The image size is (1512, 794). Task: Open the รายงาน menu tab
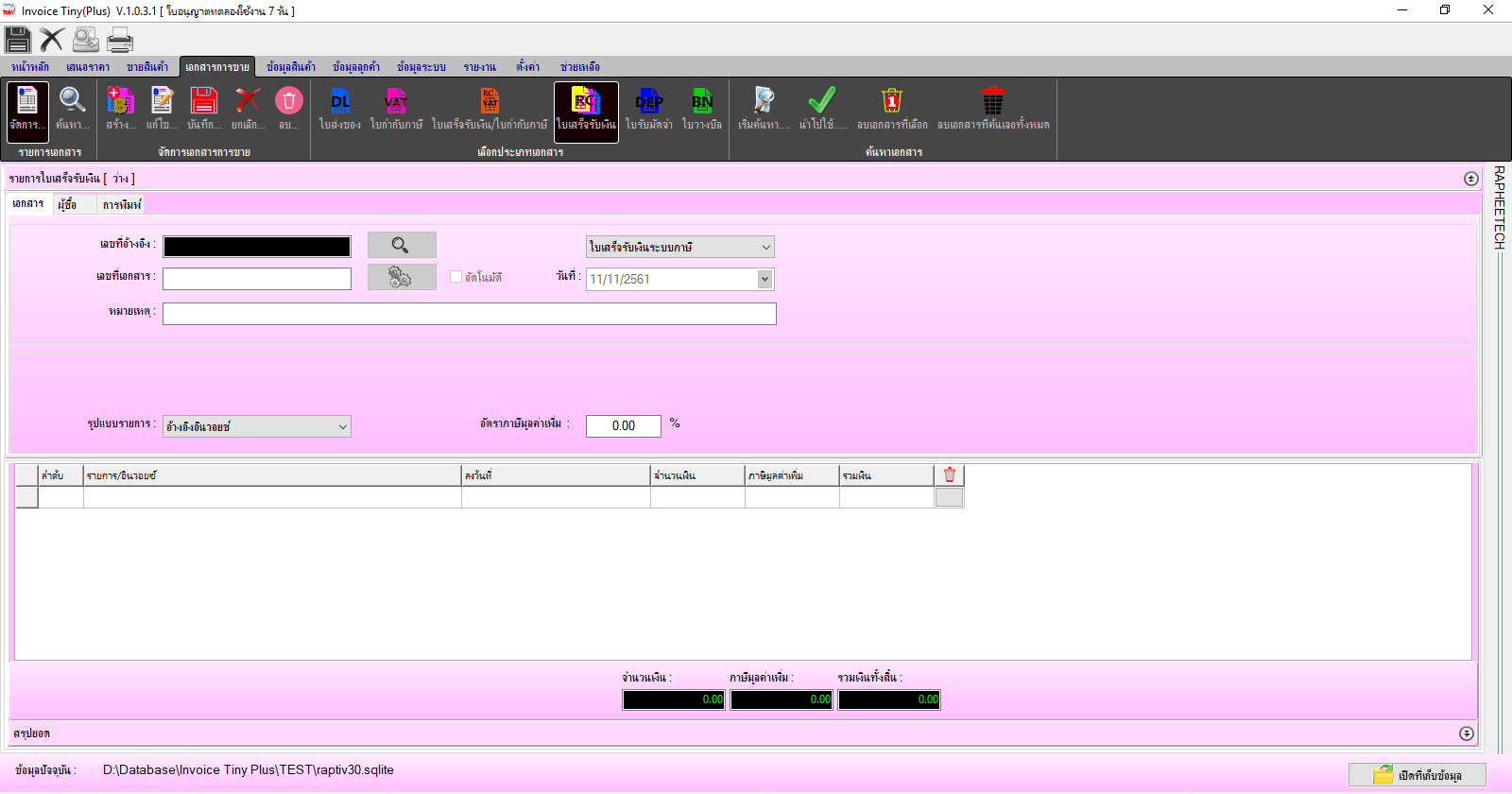pyautogui.click(x=479, y=67)
